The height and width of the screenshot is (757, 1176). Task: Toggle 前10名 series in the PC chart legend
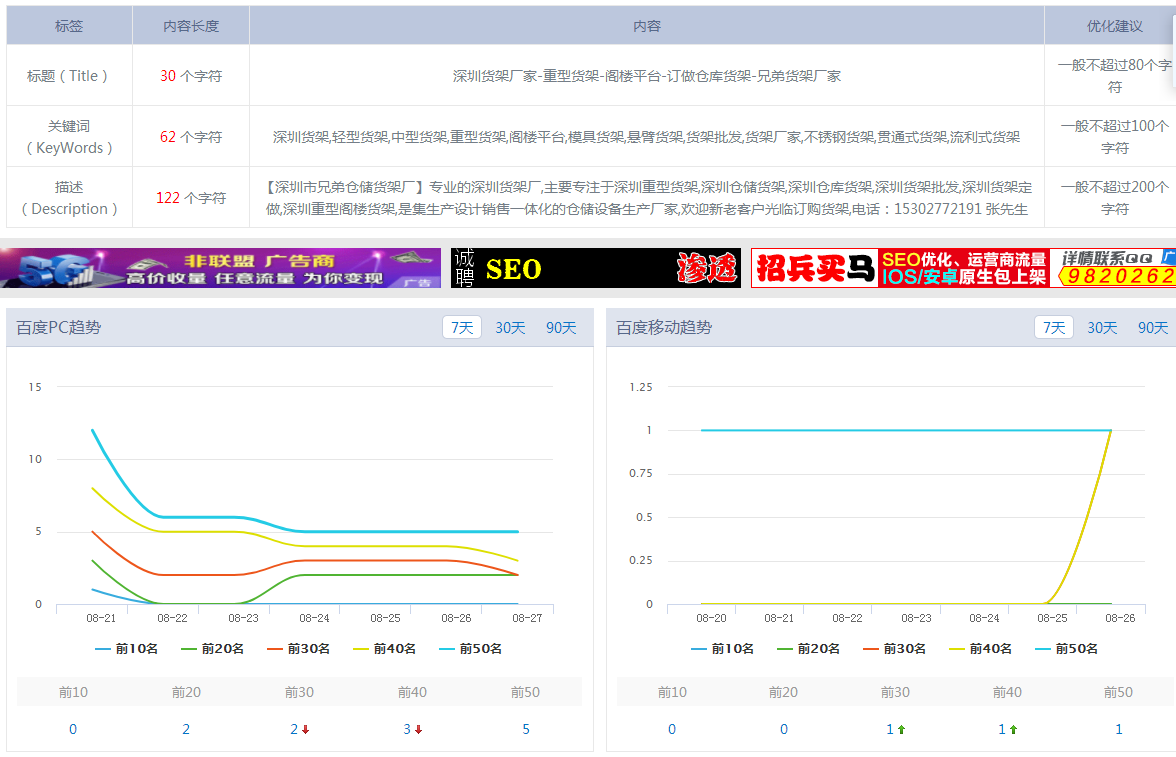click(127, 649)
